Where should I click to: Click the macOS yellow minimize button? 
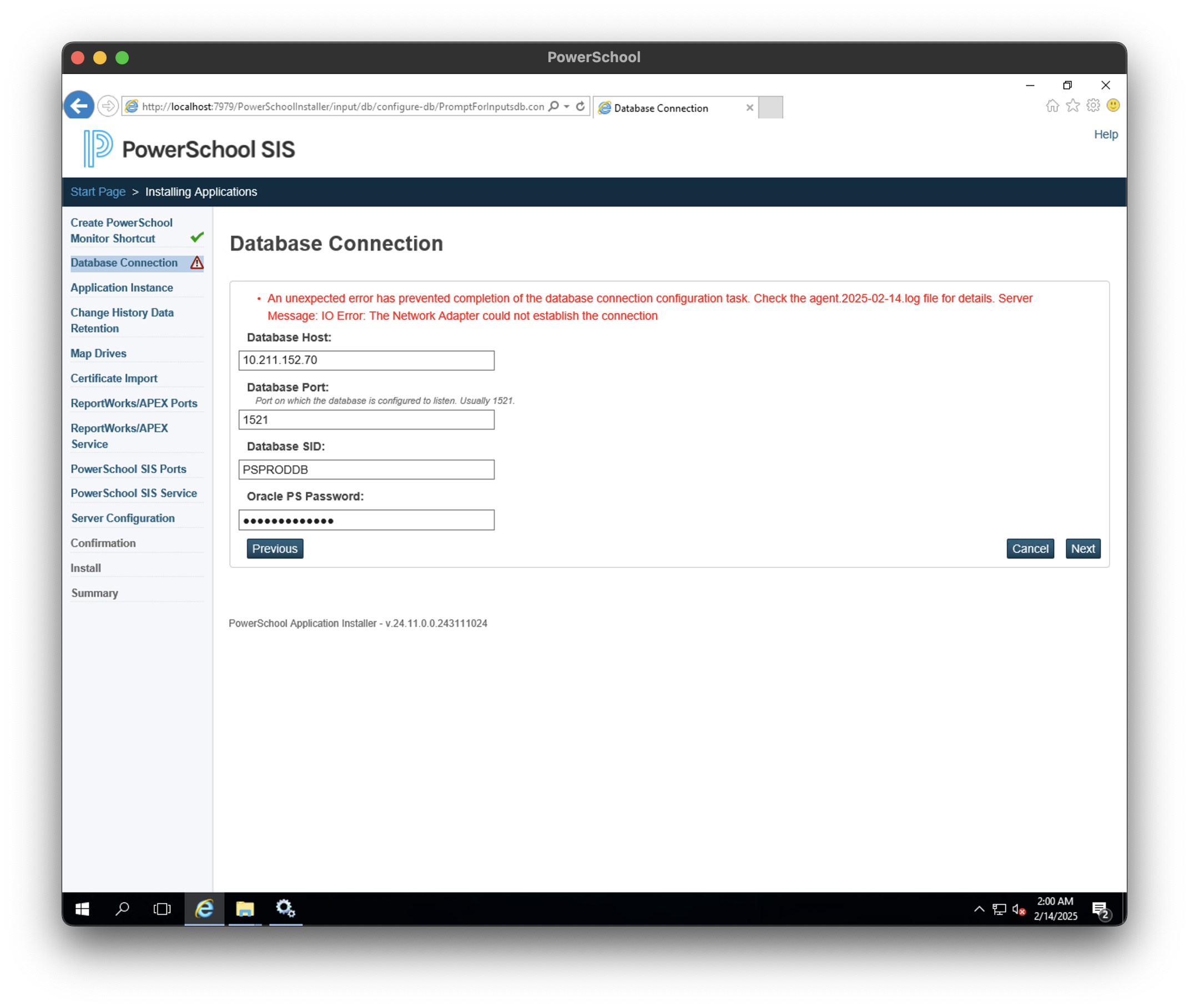click(x=100, y=58)
